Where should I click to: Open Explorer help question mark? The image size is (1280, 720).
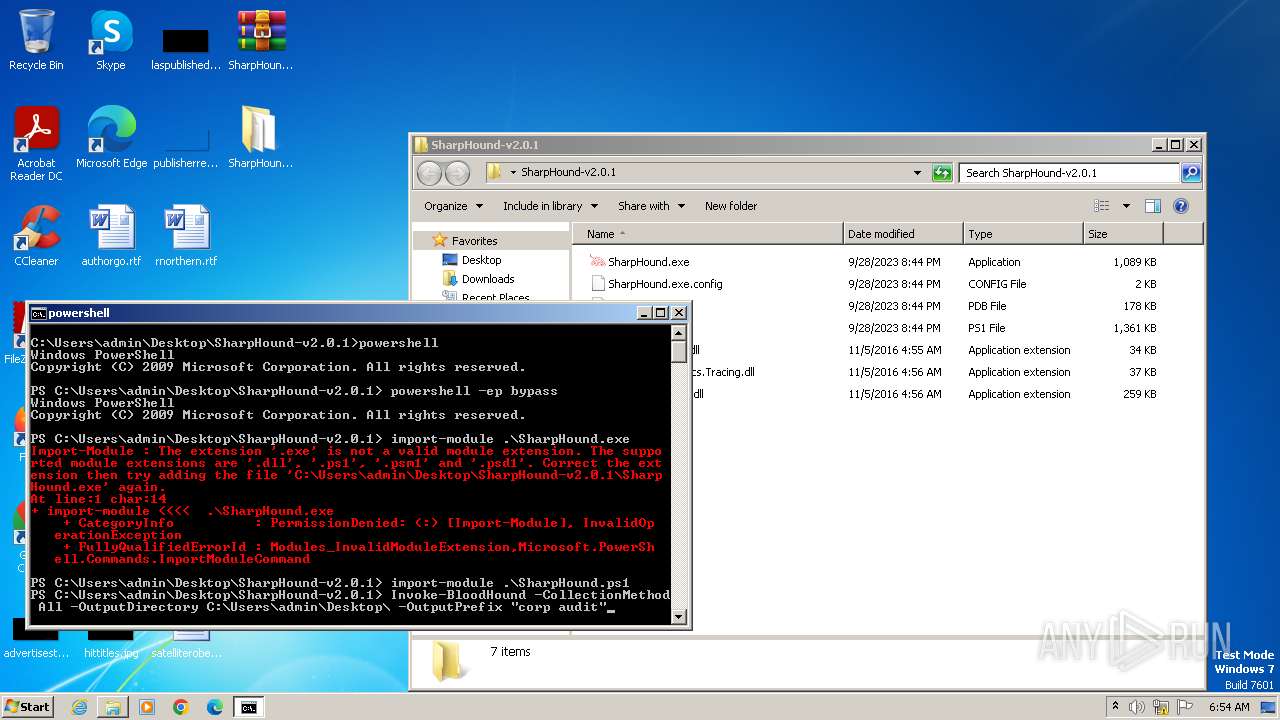pos(1181,206)
